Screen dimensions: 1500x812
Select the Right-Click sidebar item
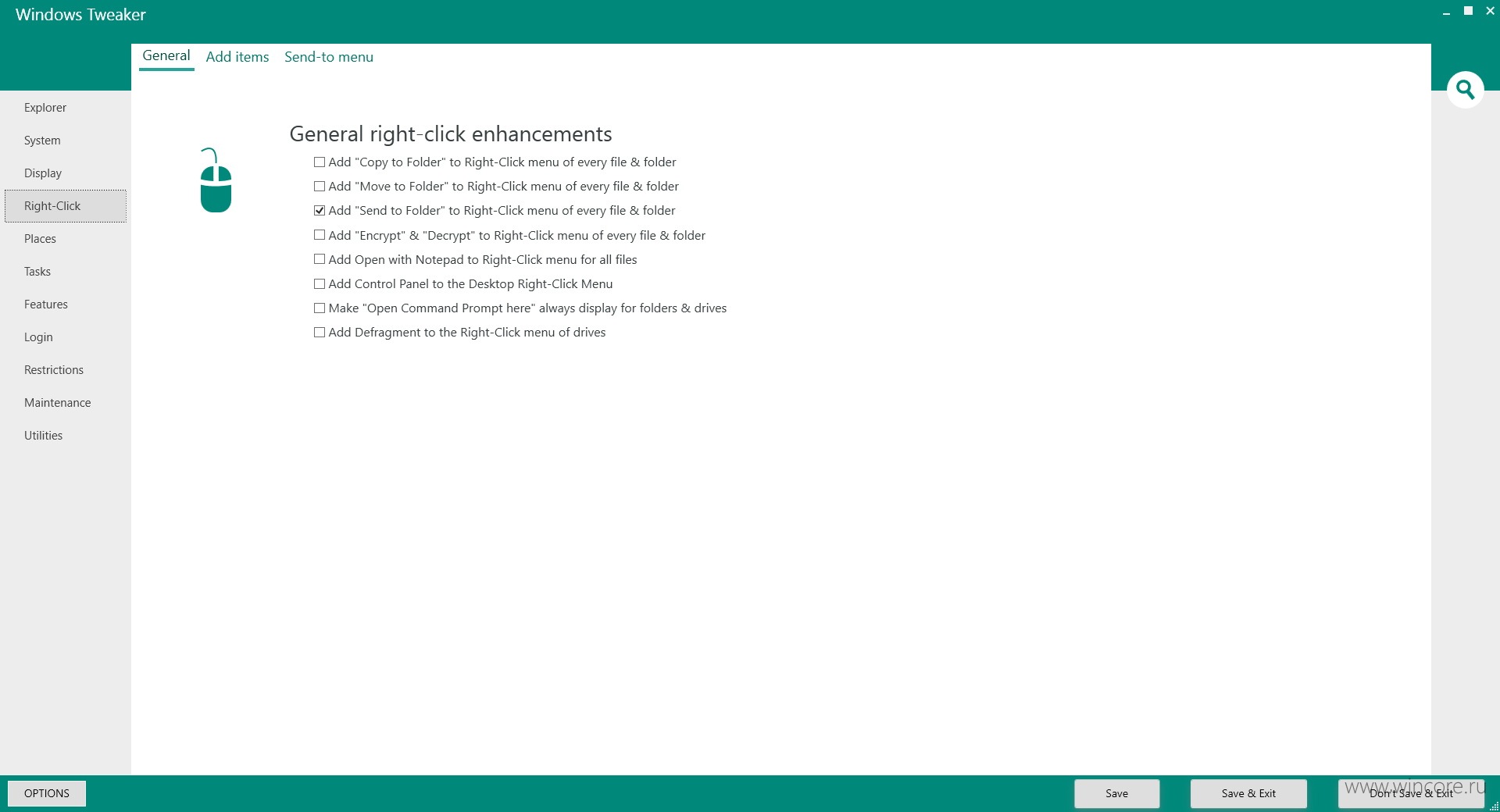click(x=66, y=206)
